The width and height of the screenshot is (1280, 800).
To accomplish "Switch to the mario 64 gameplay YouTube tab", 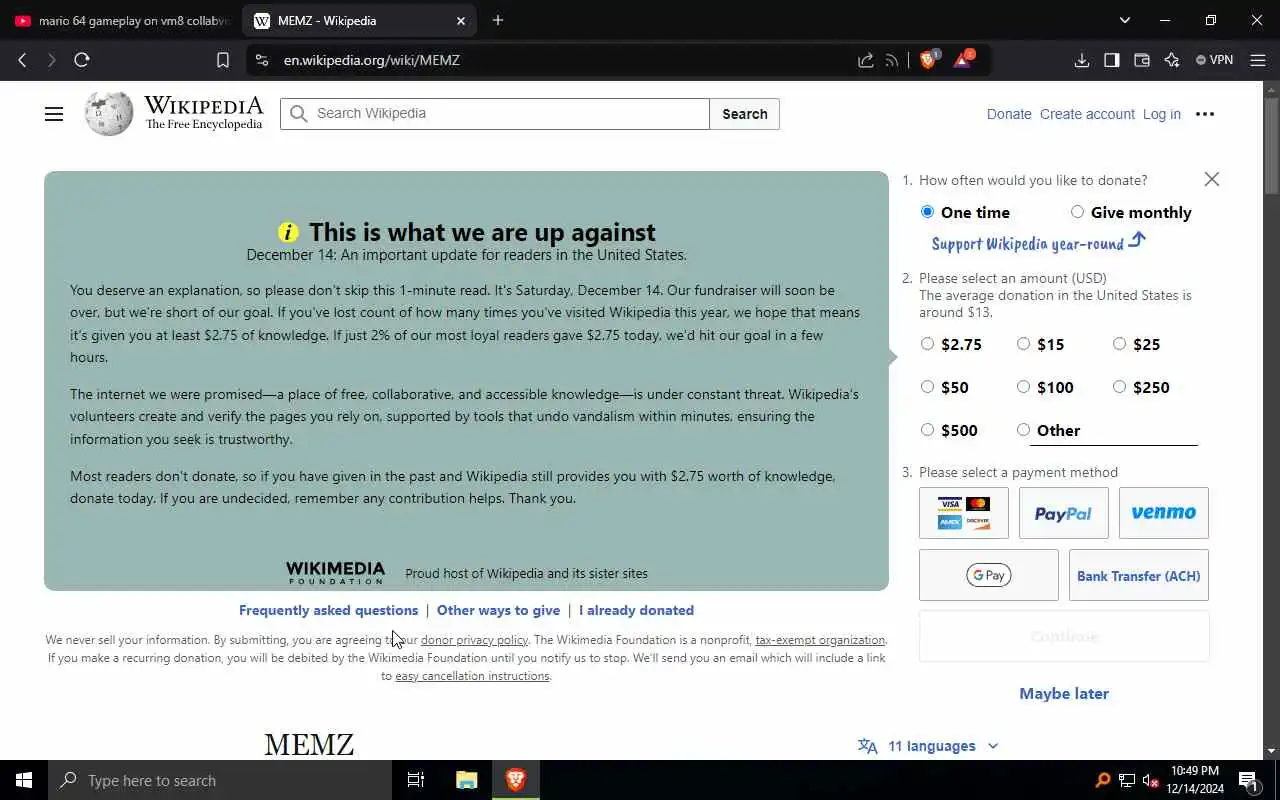I will point(122,20).
